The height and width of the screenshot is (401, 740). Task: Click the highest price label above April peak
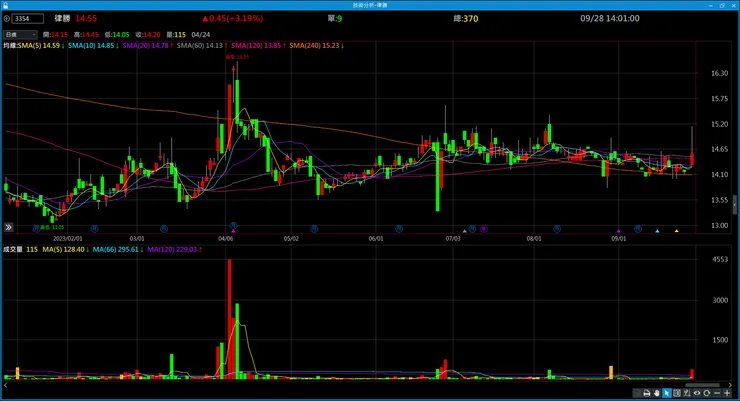point(237,57)
